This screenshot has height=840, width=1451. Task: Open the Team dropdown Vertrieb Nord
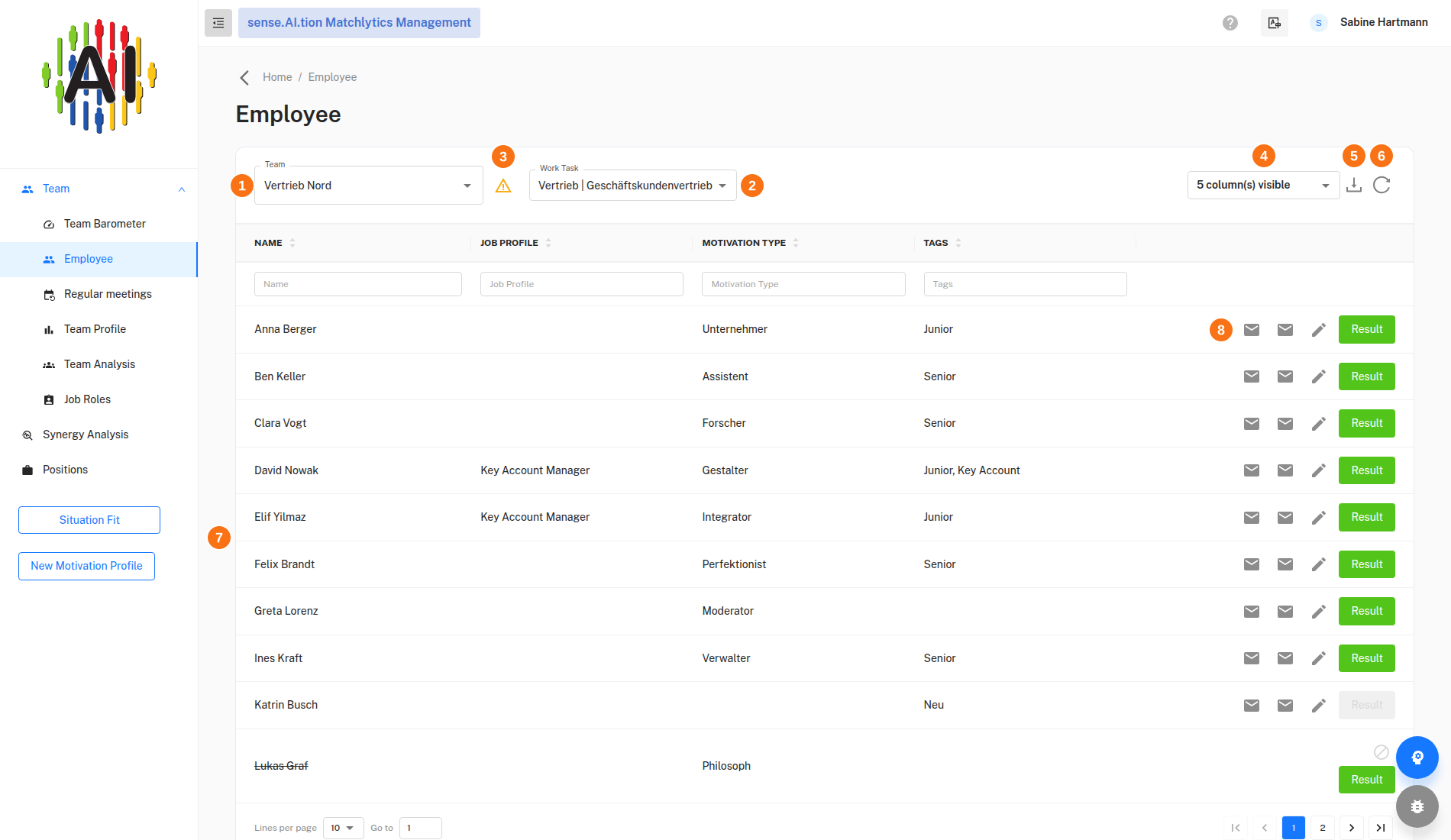369,186
